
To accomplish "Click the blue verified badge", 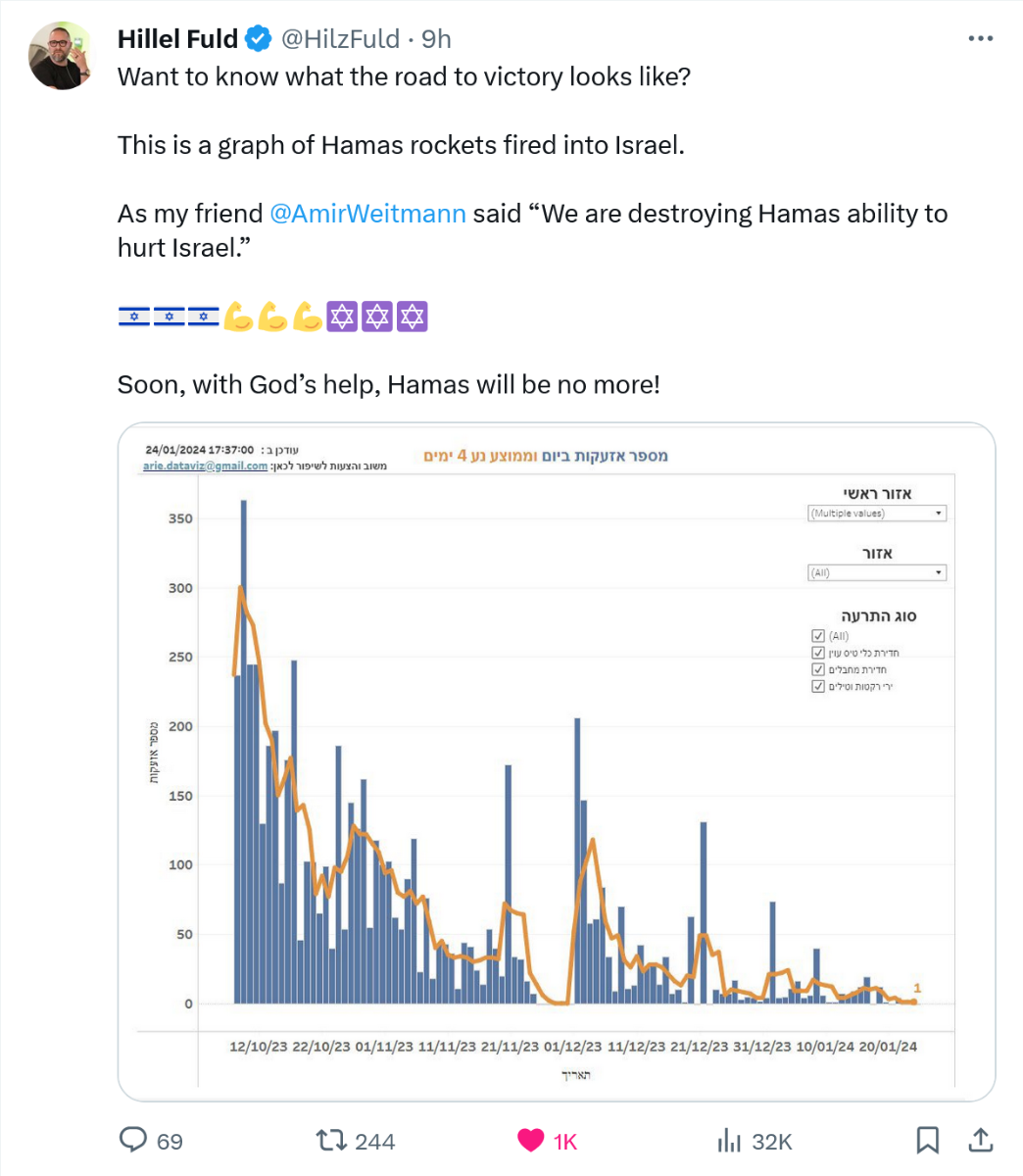I will (259, 39).
